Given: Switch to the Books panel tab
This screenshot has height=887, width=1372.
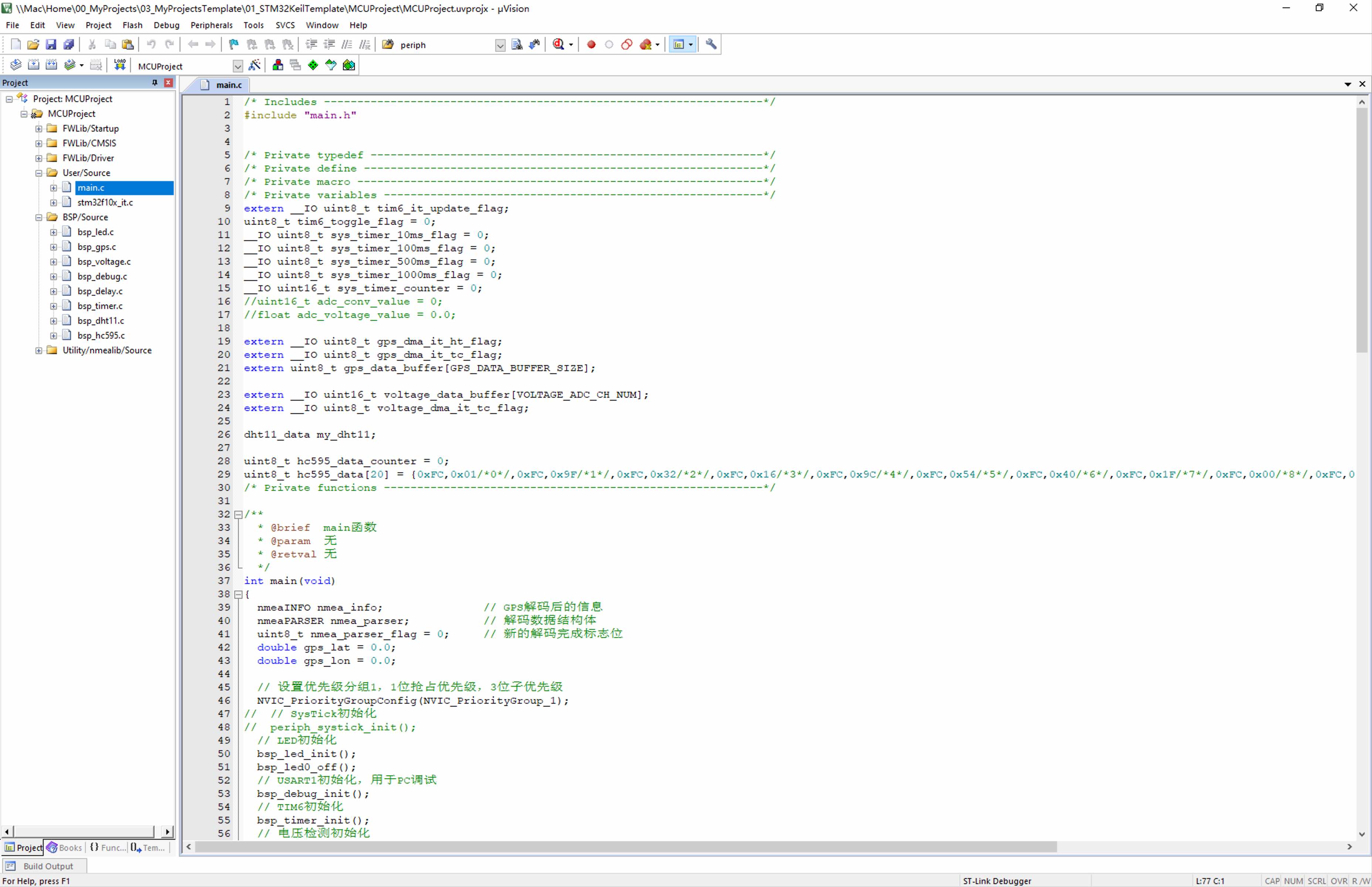Looking at the screenshot, I should point(65,847).
